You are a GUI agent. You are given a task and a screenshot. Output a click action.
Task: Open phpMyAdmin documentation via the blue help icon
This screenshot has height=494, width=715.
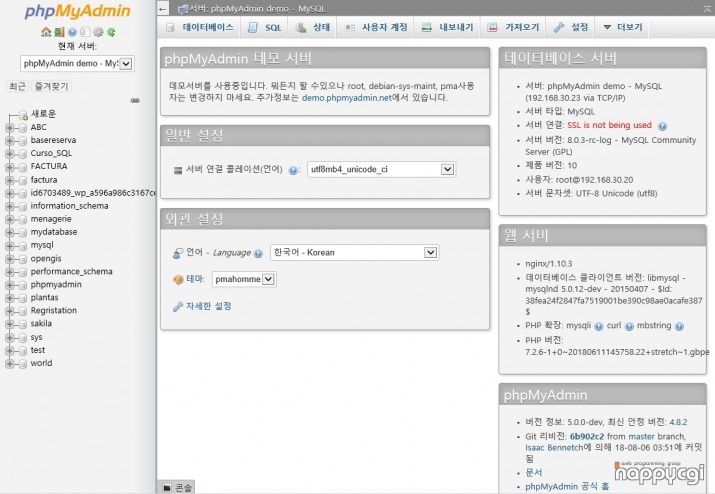(x=72, y=32)
